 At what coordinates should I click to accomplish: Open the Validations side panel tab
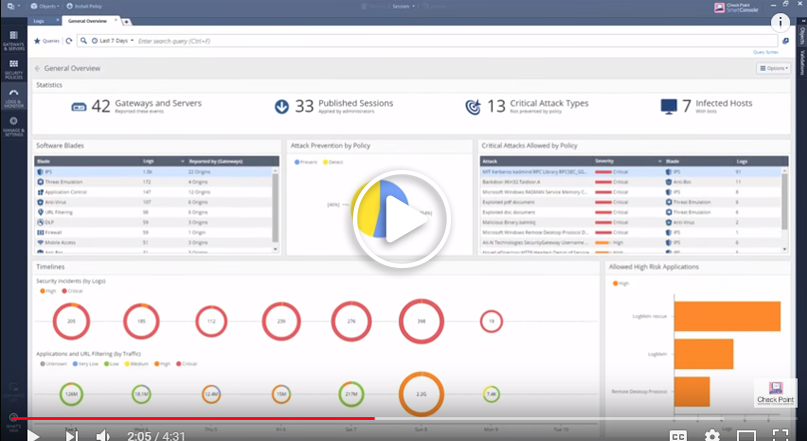tap(802, 63)
